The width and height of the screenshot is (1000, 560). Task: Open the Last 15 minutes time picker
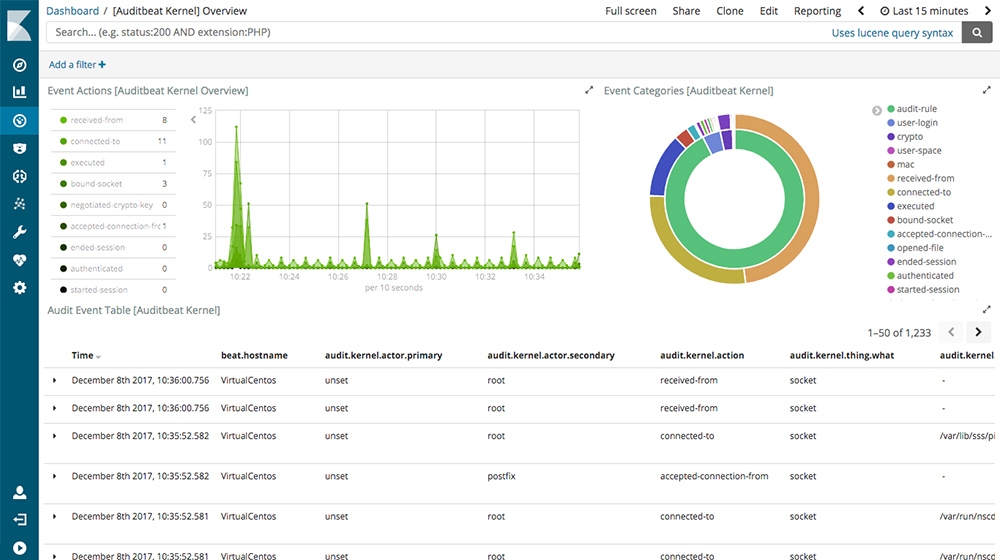924,11
